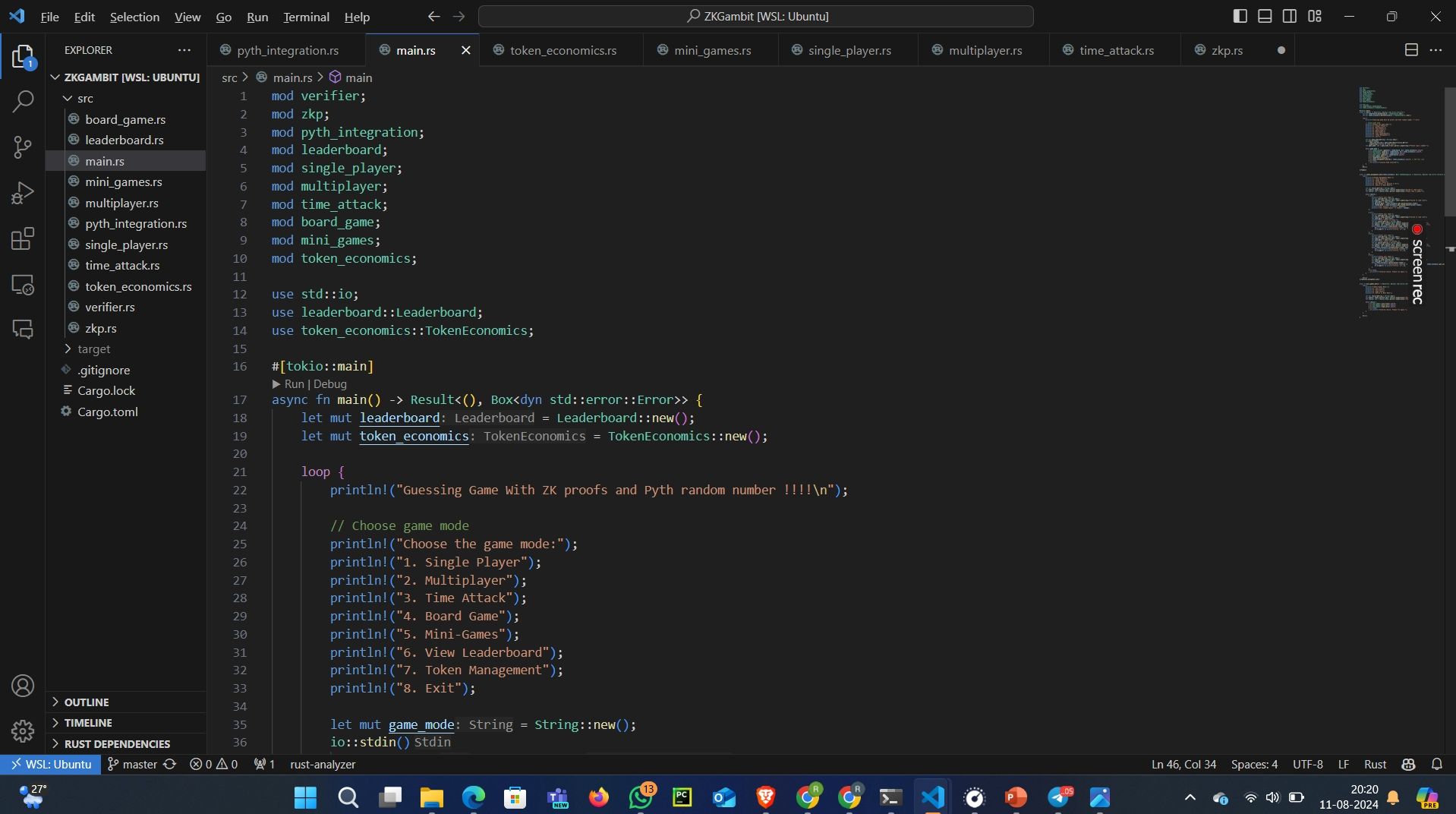Click the master branch in status bar
The image size is (1456, 814).
coord(132,765)
